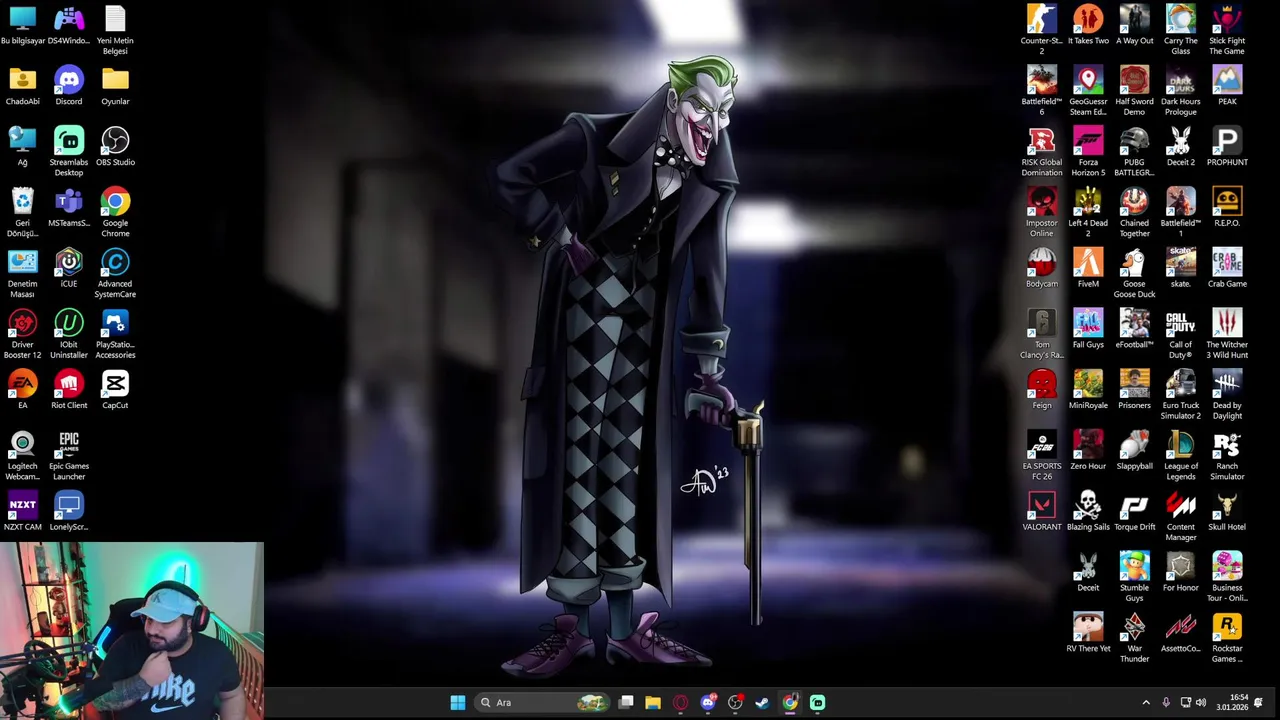The width and height of the screenshot is (1280, 720).
Task: Click the Bodycam desktop icon
Action: click(1041, 269)
